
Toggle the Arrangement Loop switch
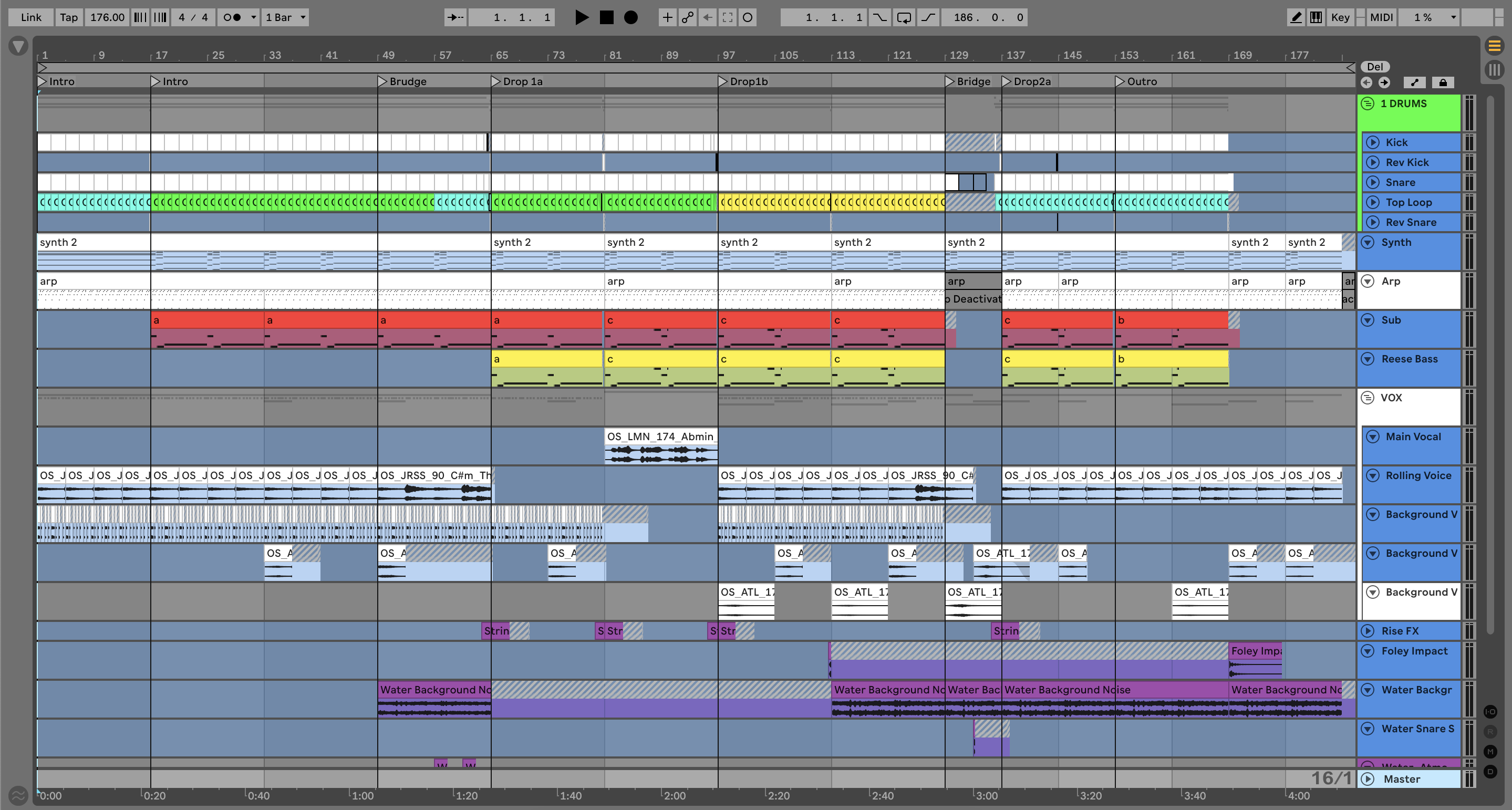coord(904,18)
